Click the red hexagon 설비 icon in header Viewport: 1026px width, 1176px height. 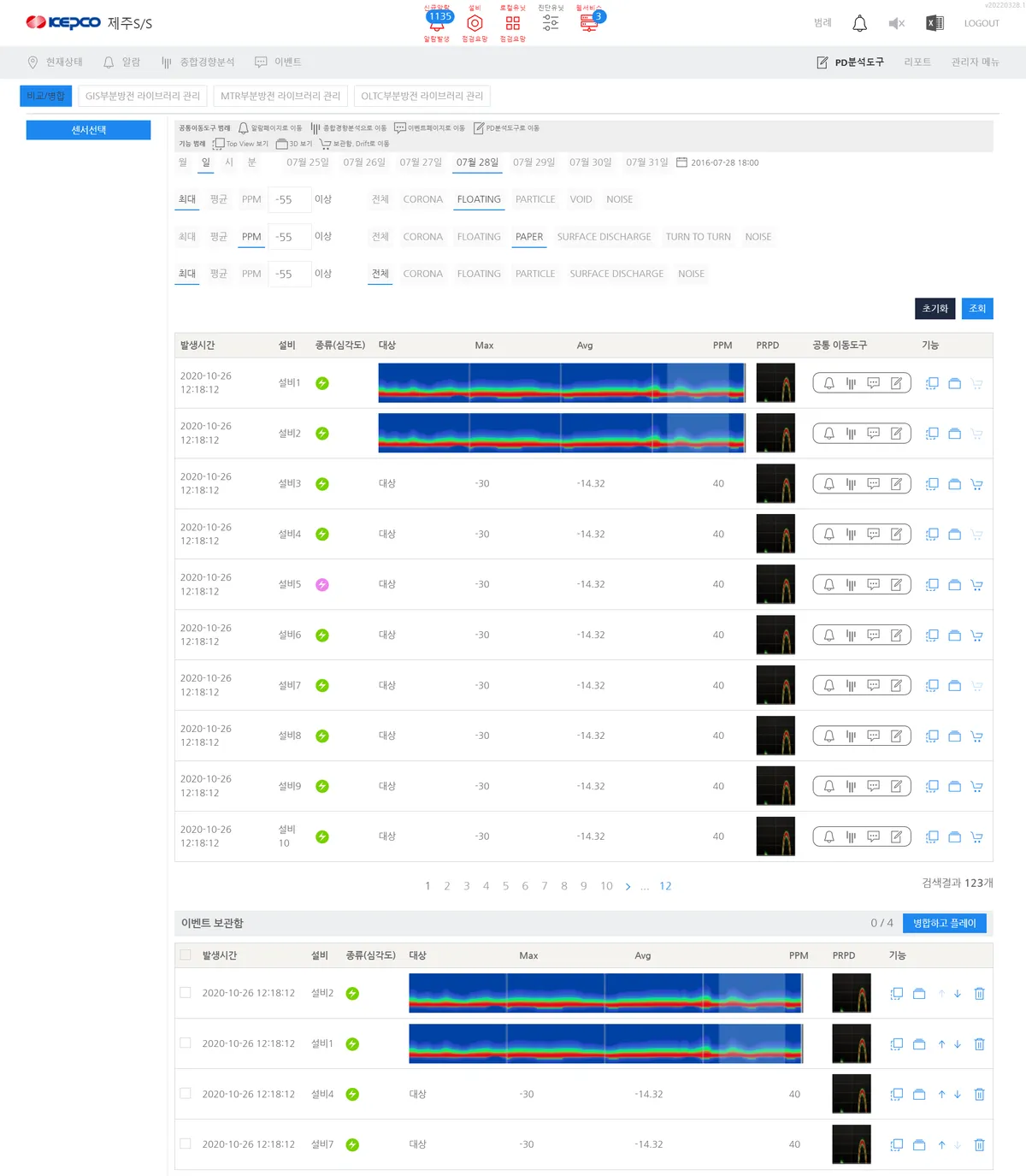click(x=475, y=23)
